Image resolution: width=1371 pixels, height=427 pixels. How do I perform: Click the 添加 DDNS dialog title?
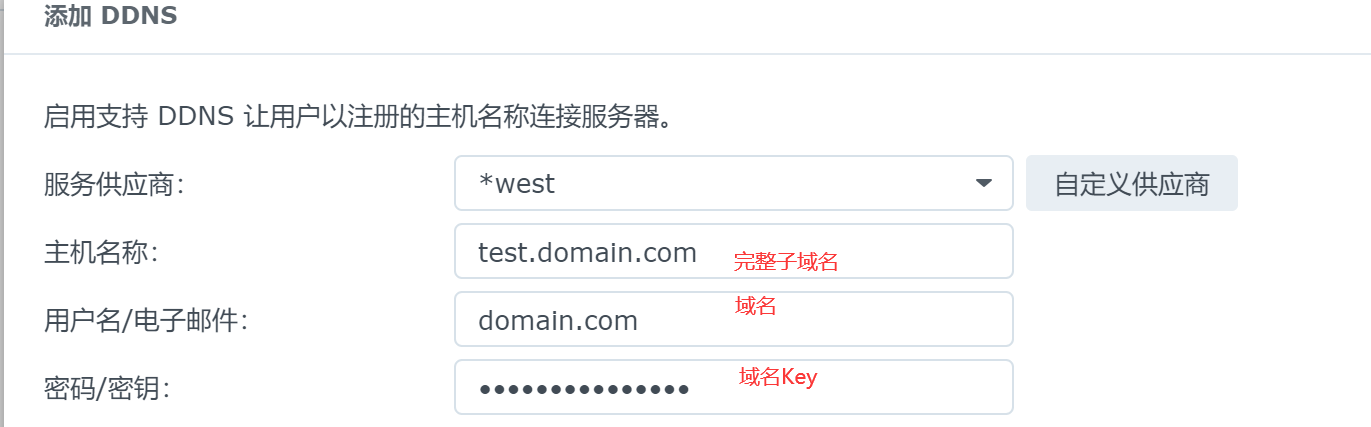pos(110,17)
